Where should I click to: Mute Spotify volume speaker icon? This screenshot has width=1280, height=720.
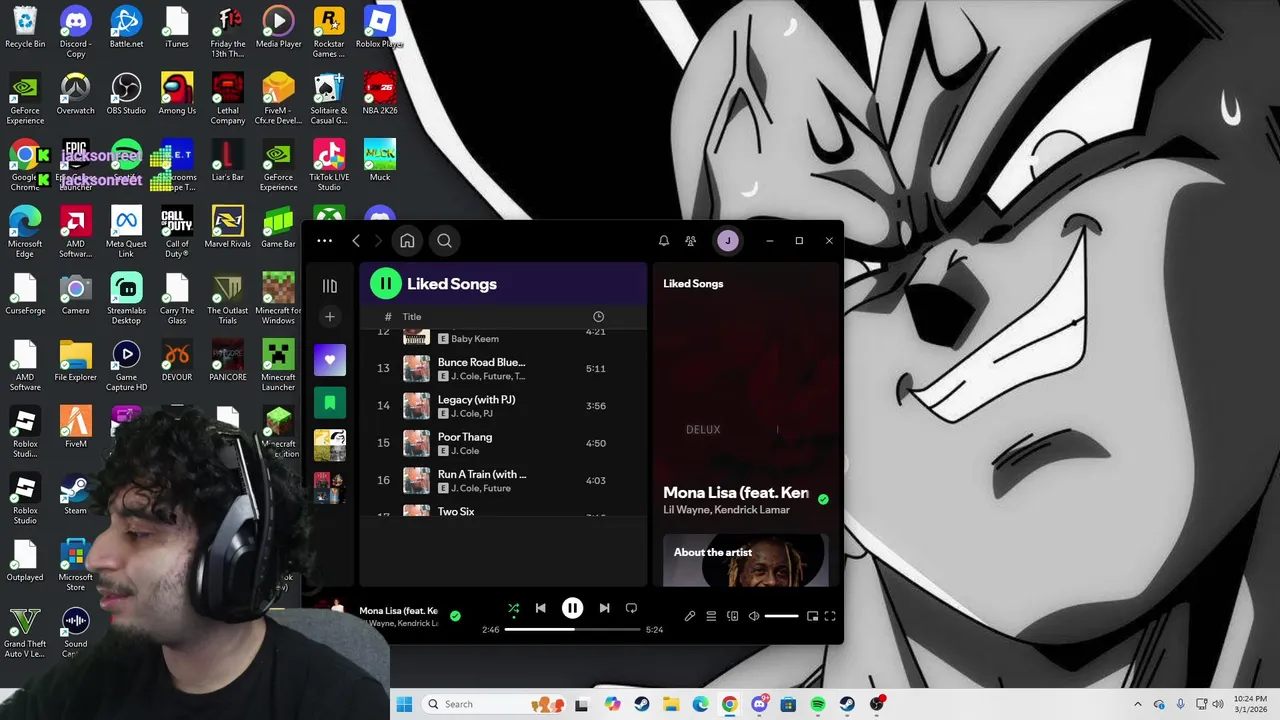[x=754, y=616]
